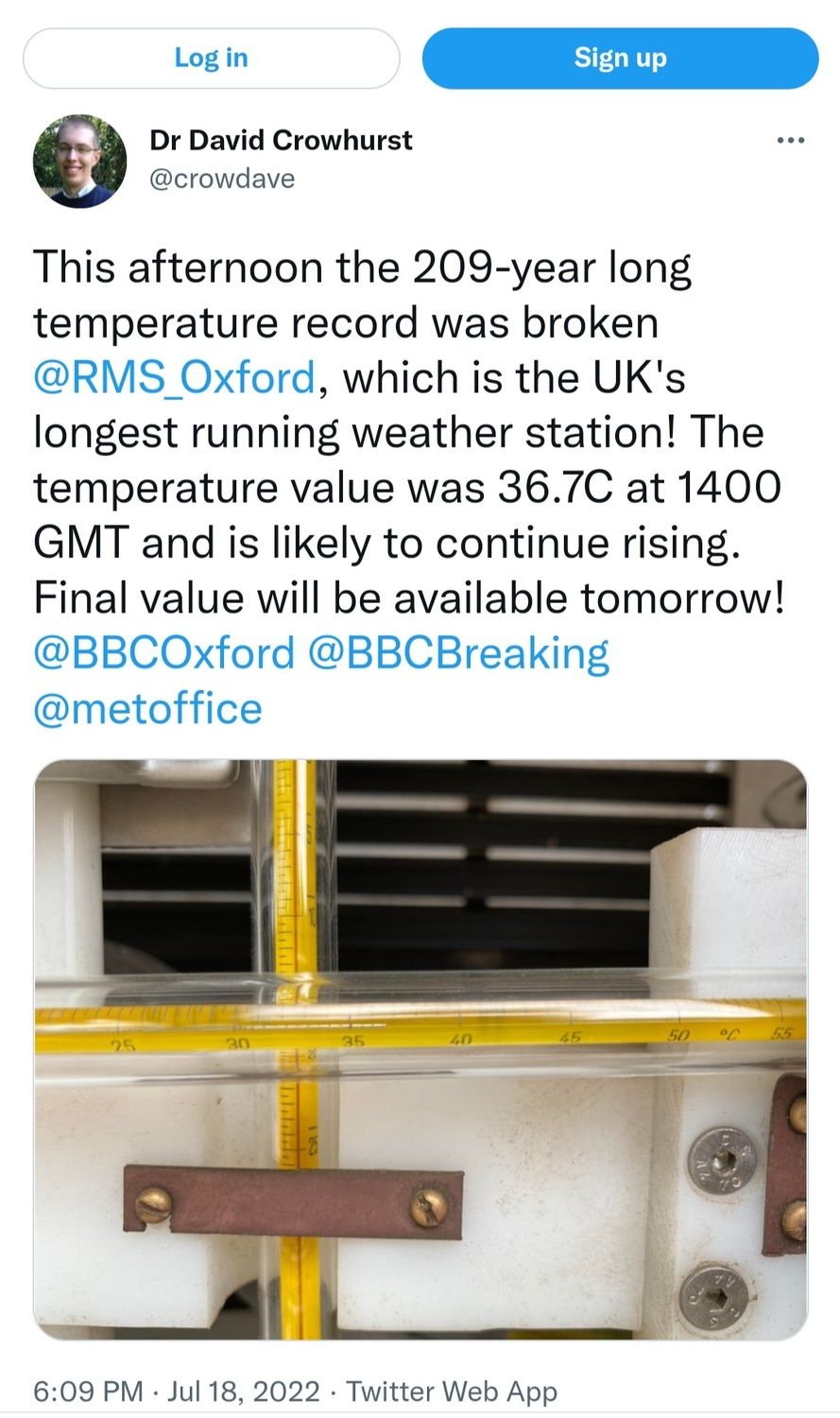Open the attached thermometer photo
The width and height of the screenshot is (840, 1418).
click(x=420, y=1049)
